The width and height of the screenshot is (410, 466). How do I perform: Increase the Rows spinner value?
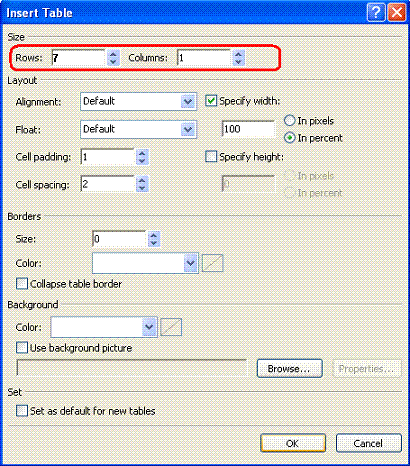[x=113, y=54]
